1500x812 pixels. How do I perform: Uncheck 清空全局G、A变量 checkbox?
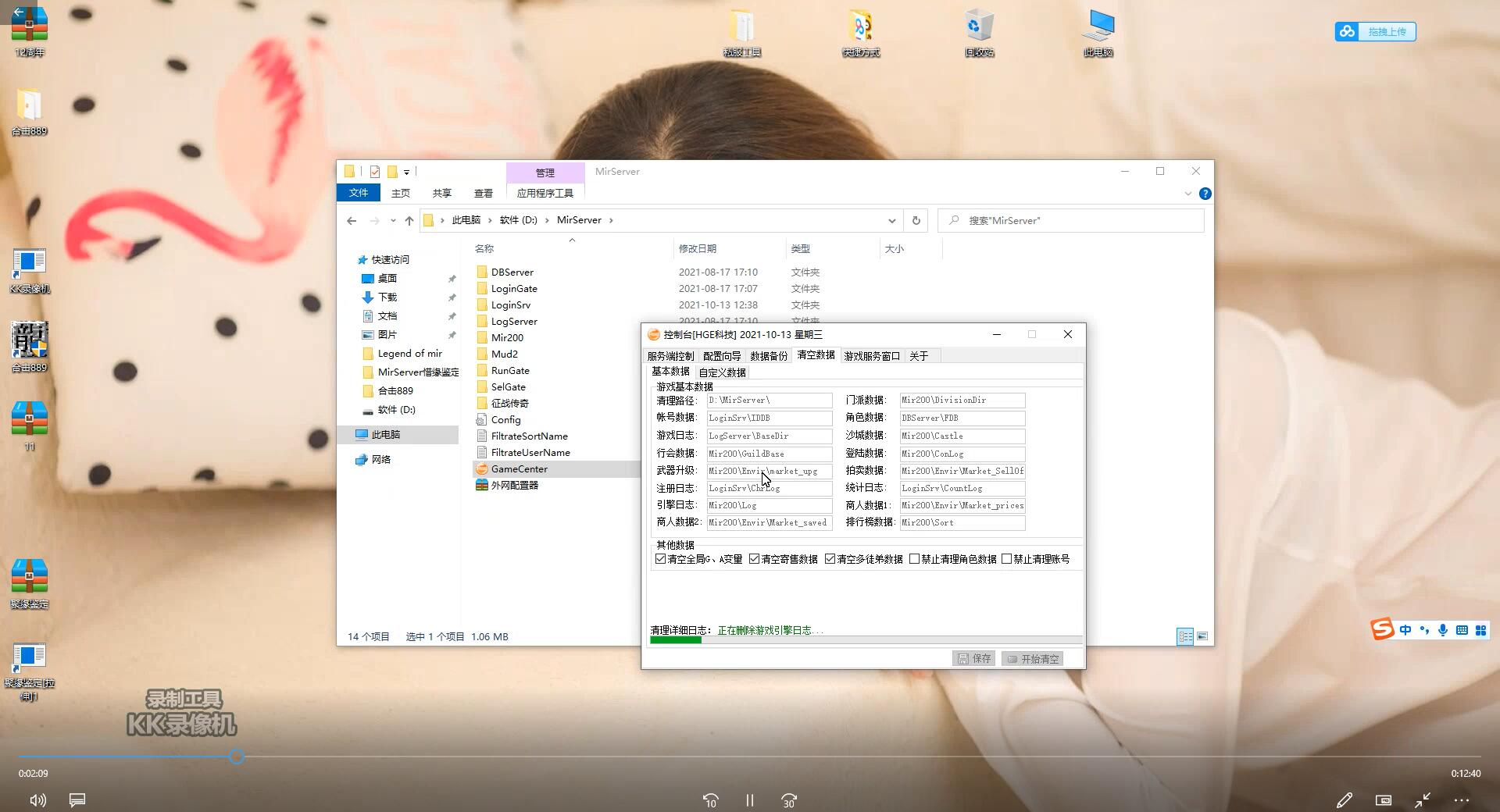661,559
